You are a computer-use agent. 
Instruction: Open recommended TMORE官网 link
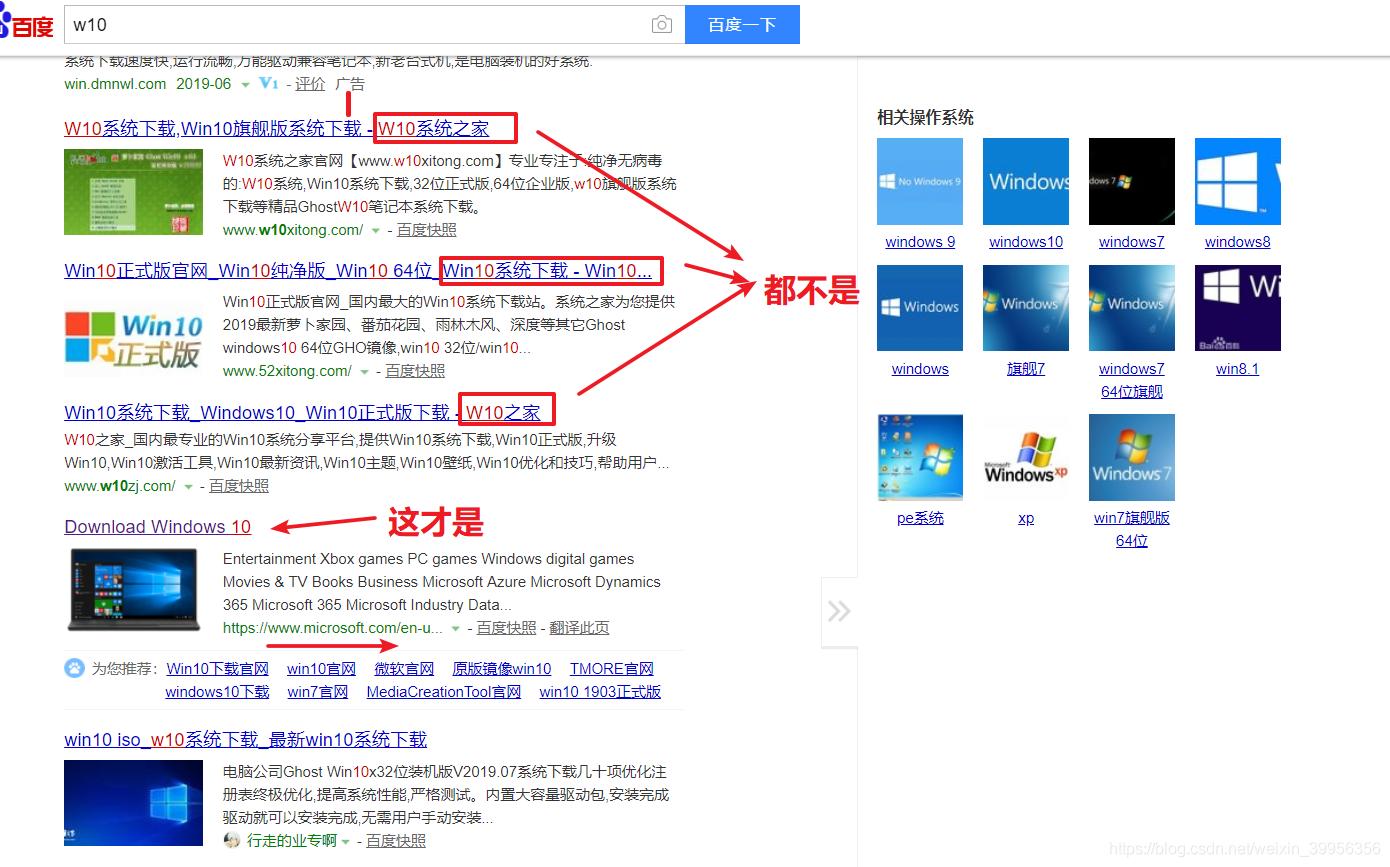tap(612, 669)
